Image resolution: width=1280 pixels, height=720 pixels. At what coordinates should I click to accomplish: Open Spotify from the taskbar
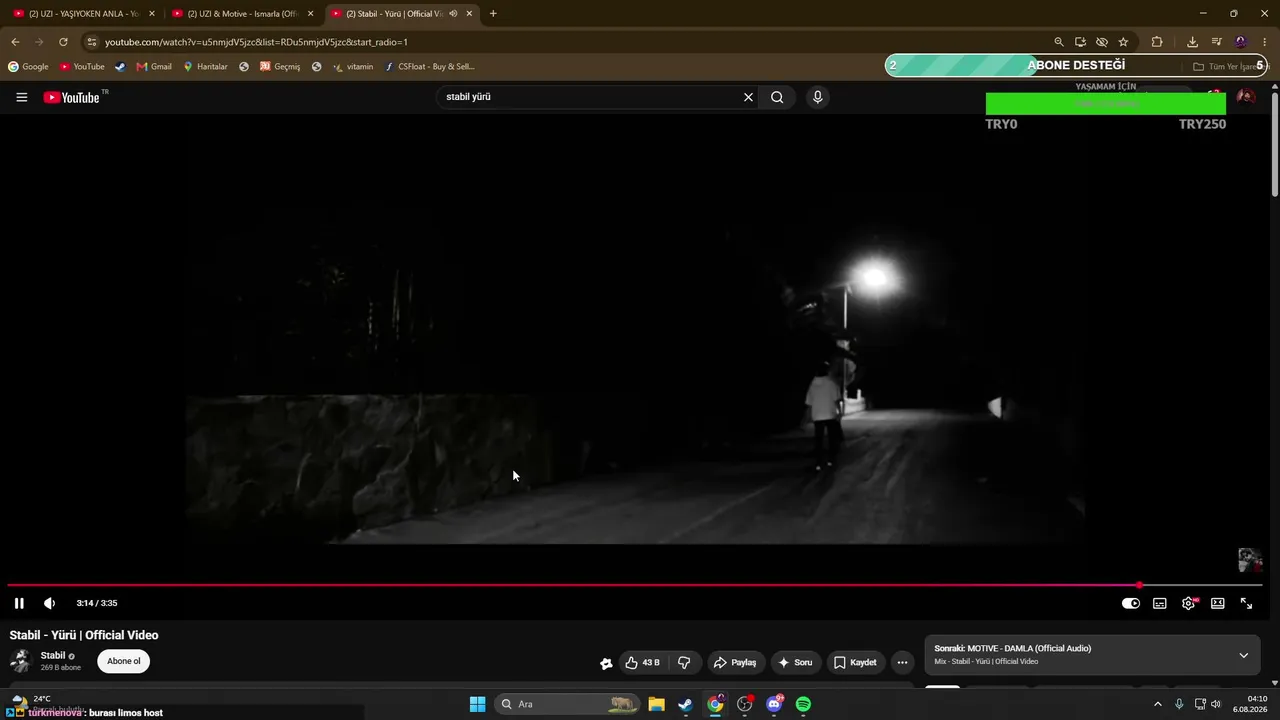click(803, 704)
